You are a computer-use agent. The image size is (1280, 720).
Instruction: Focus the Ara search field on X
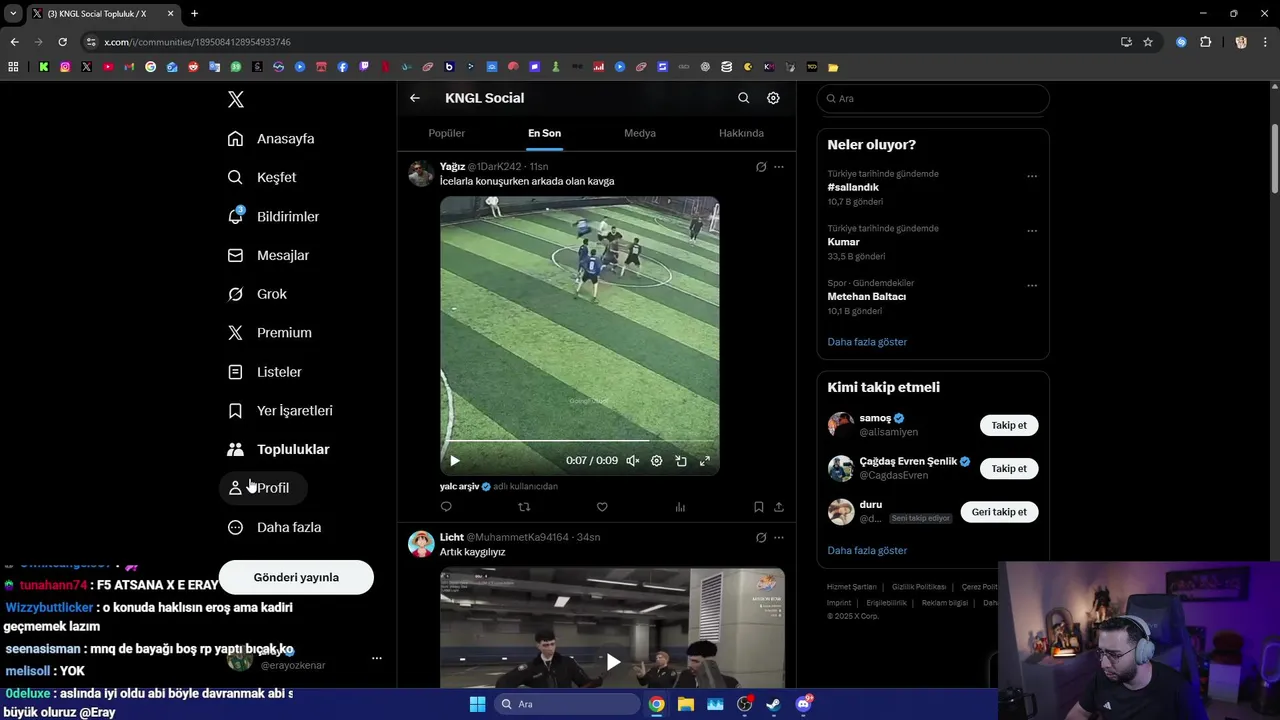click(933, 98)
